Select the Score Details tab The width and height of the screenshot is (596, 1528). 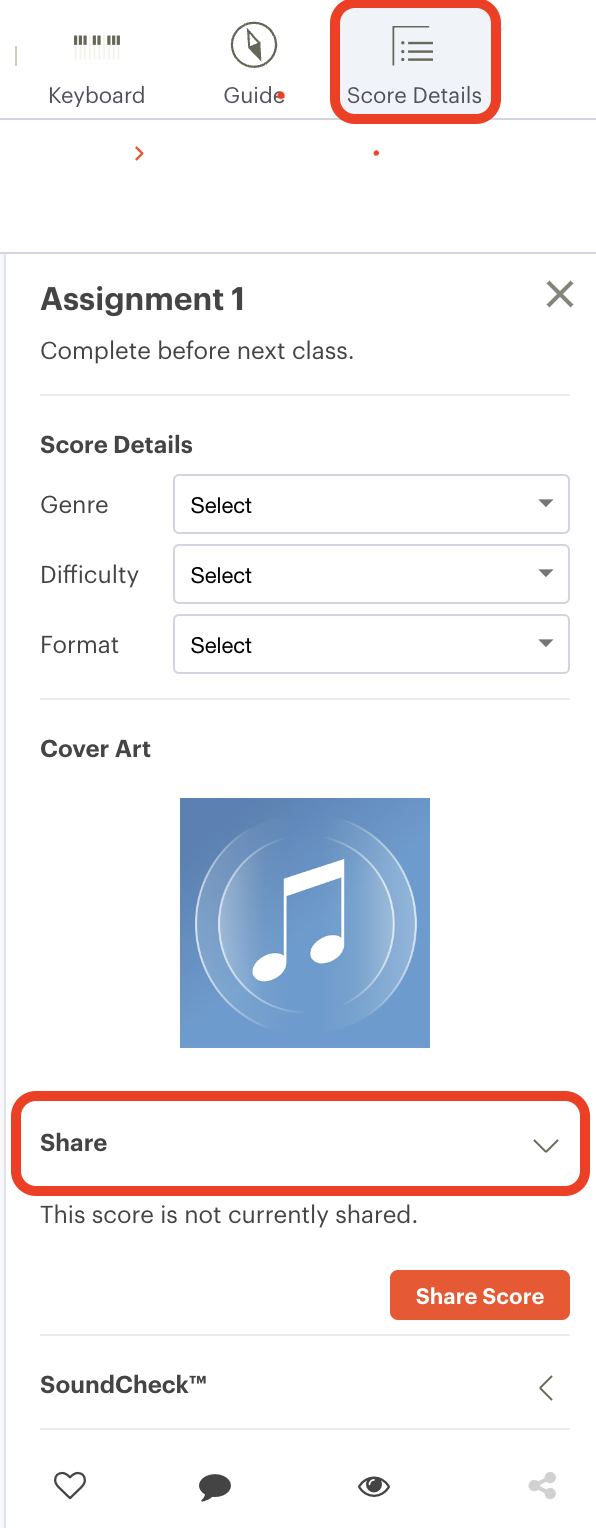coord(414,64)
